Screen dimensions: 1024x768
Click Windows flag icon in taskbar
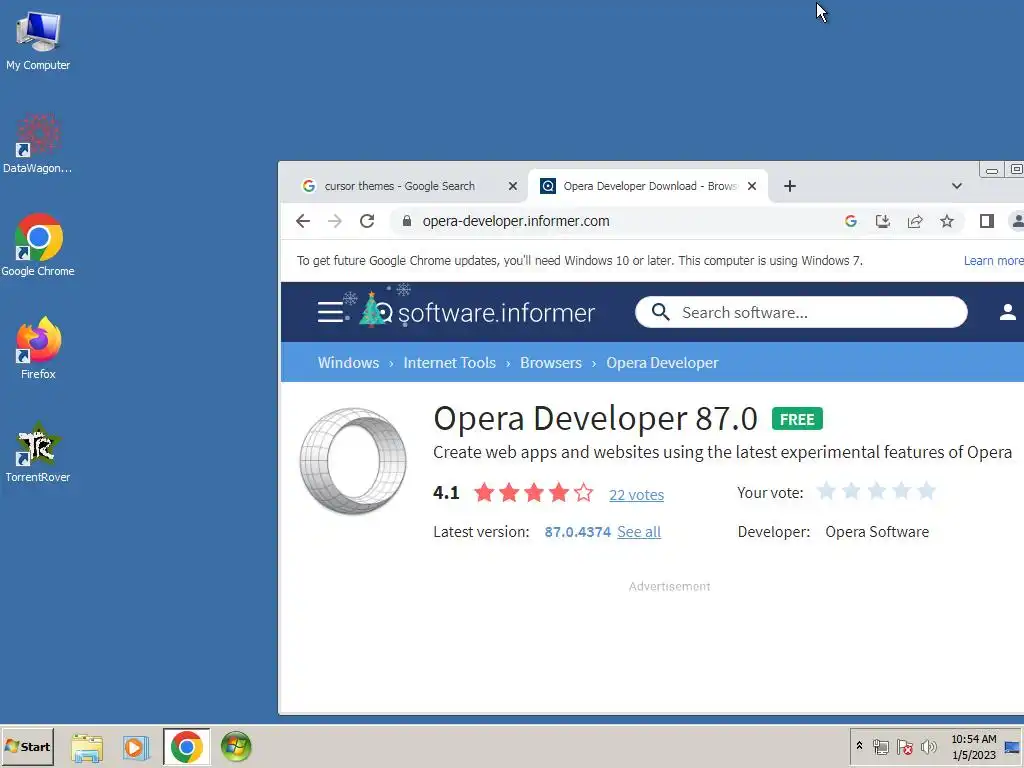[236, 747]
